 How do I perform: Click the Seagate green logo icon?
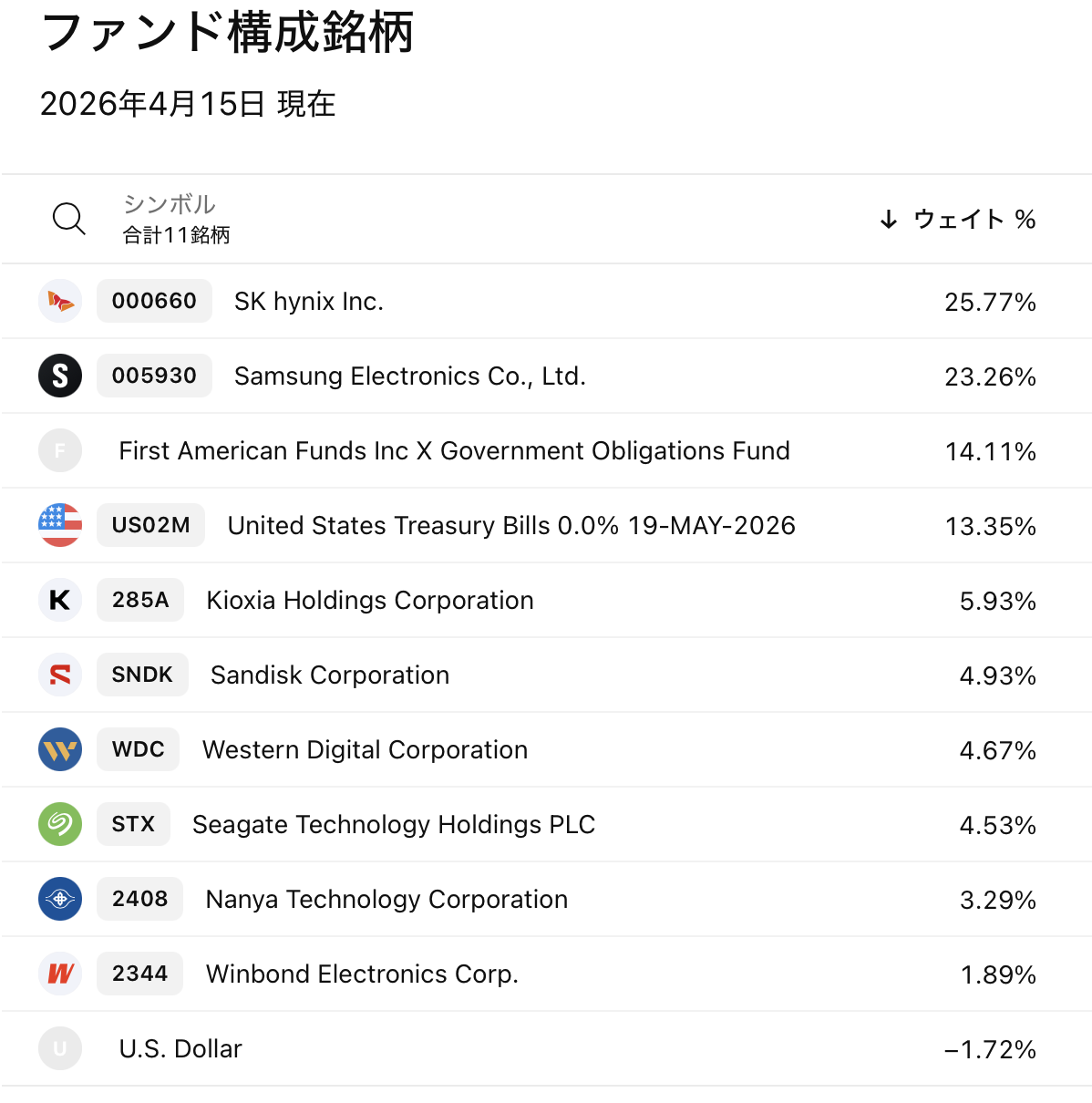click(x=60, y=824)
